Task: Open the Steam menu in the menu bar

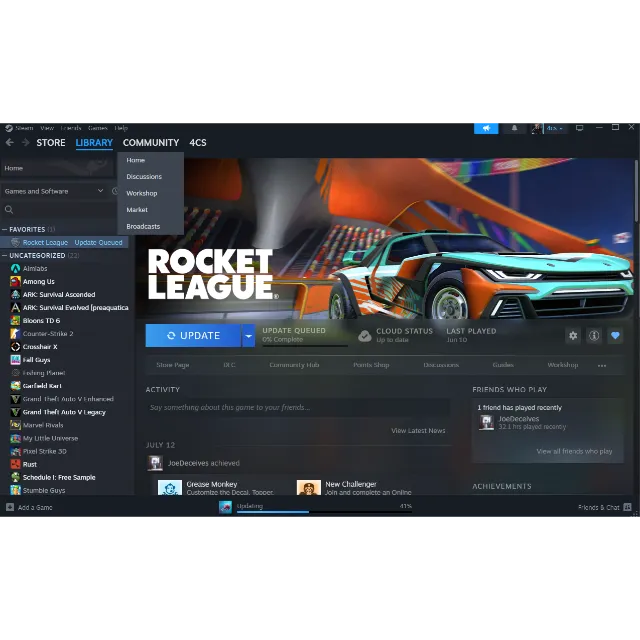Action: [x=24, y=128]
